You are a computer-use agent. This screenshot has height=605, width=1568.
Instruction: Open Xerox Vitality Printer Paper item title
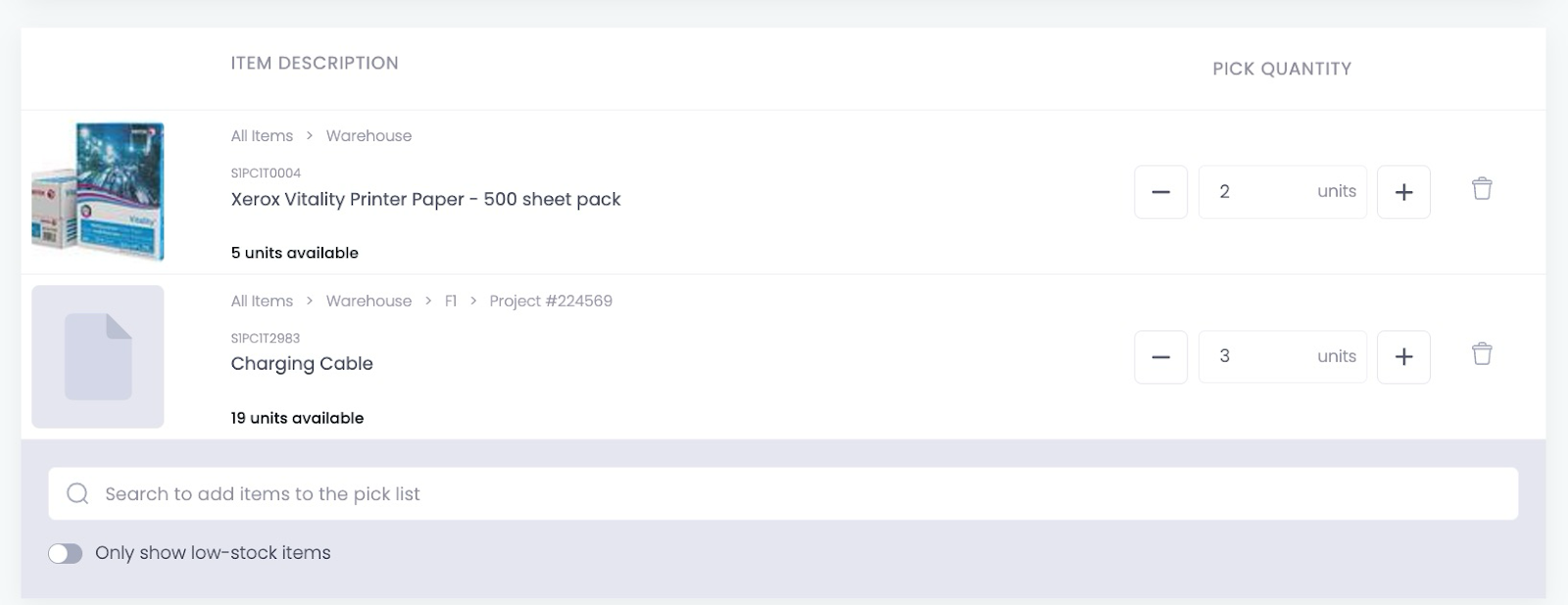(x=425, y=199)
